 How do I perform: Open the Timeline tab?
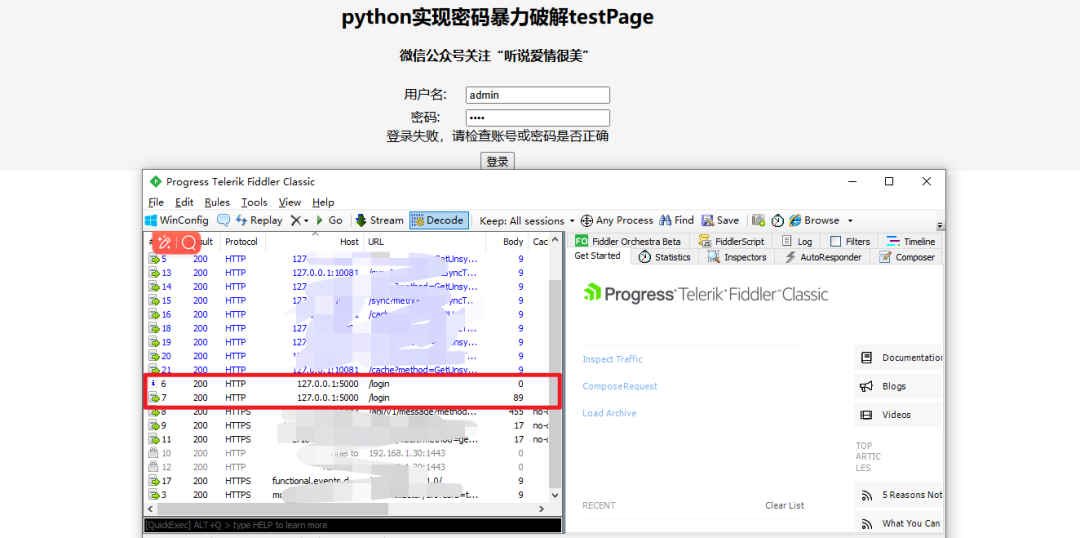[910, 241]
